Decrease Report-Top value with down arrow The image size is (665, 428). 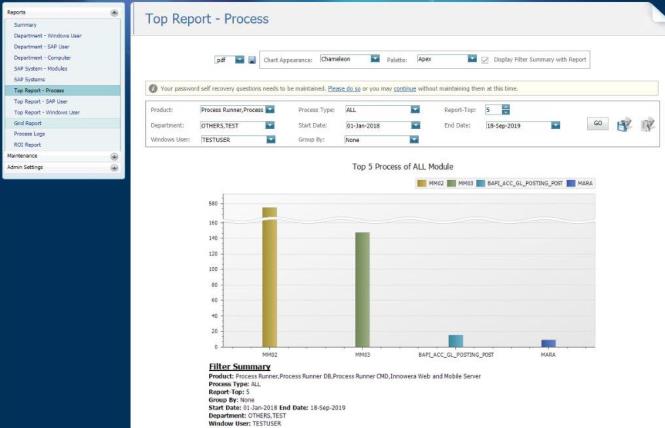tap(506, 112)
